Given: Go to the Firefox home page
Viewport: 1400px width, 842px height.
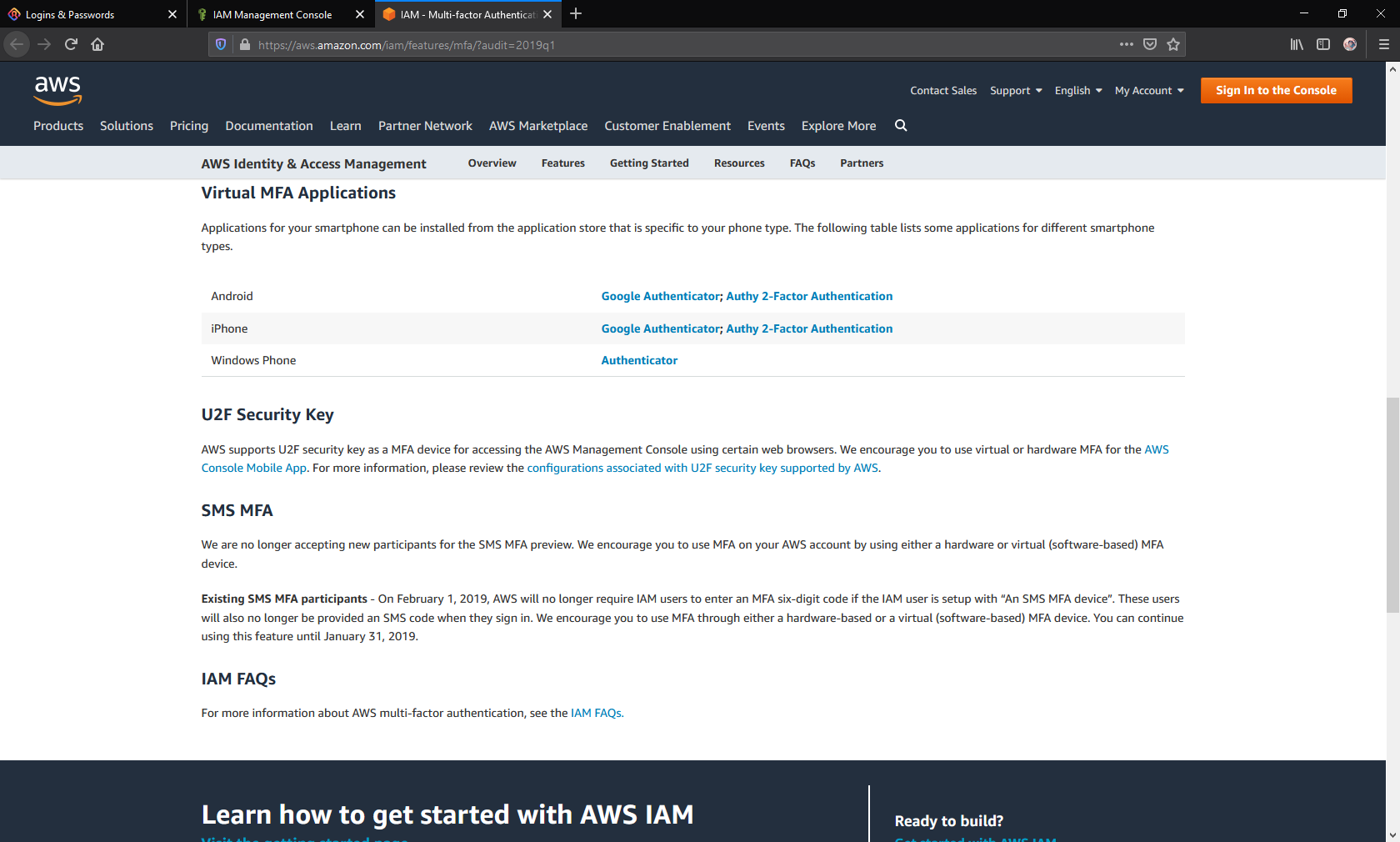Looking at the screenshot, I should coord(97,44).
